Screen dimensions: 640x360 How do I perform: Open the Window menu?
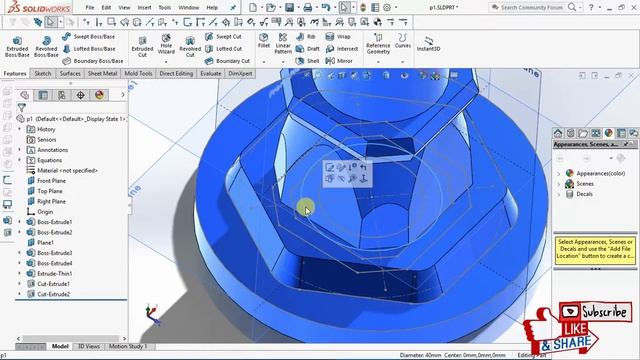[189, 7]
